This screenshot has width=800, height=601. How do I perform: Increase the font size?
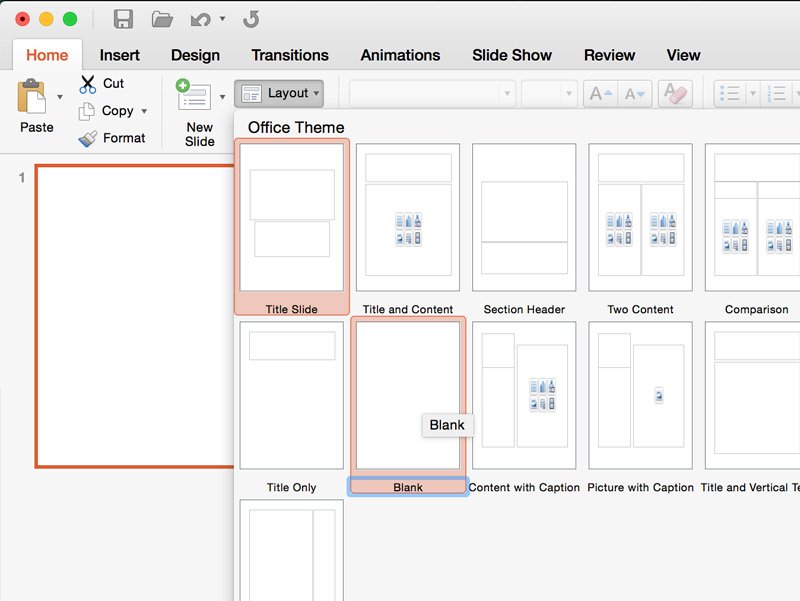point(601,93)
